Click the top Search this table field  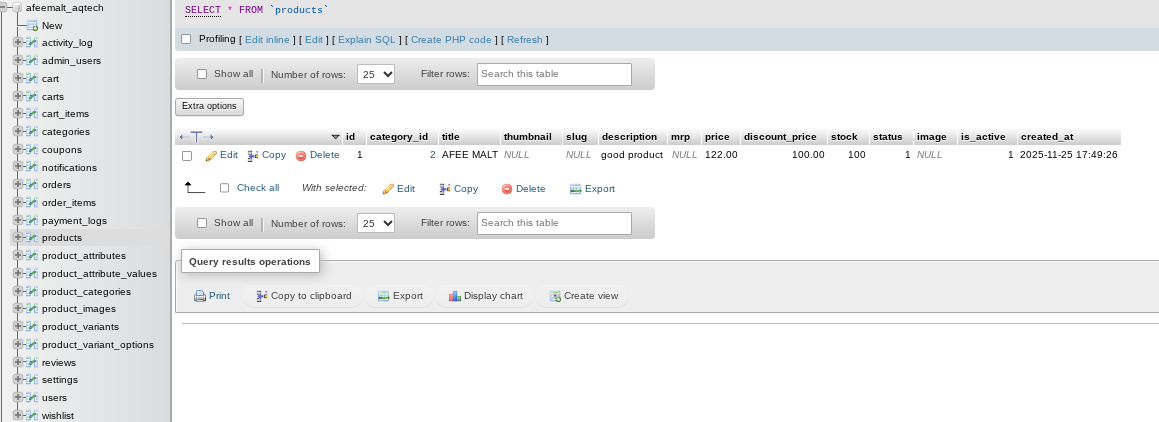coord(554,74)
